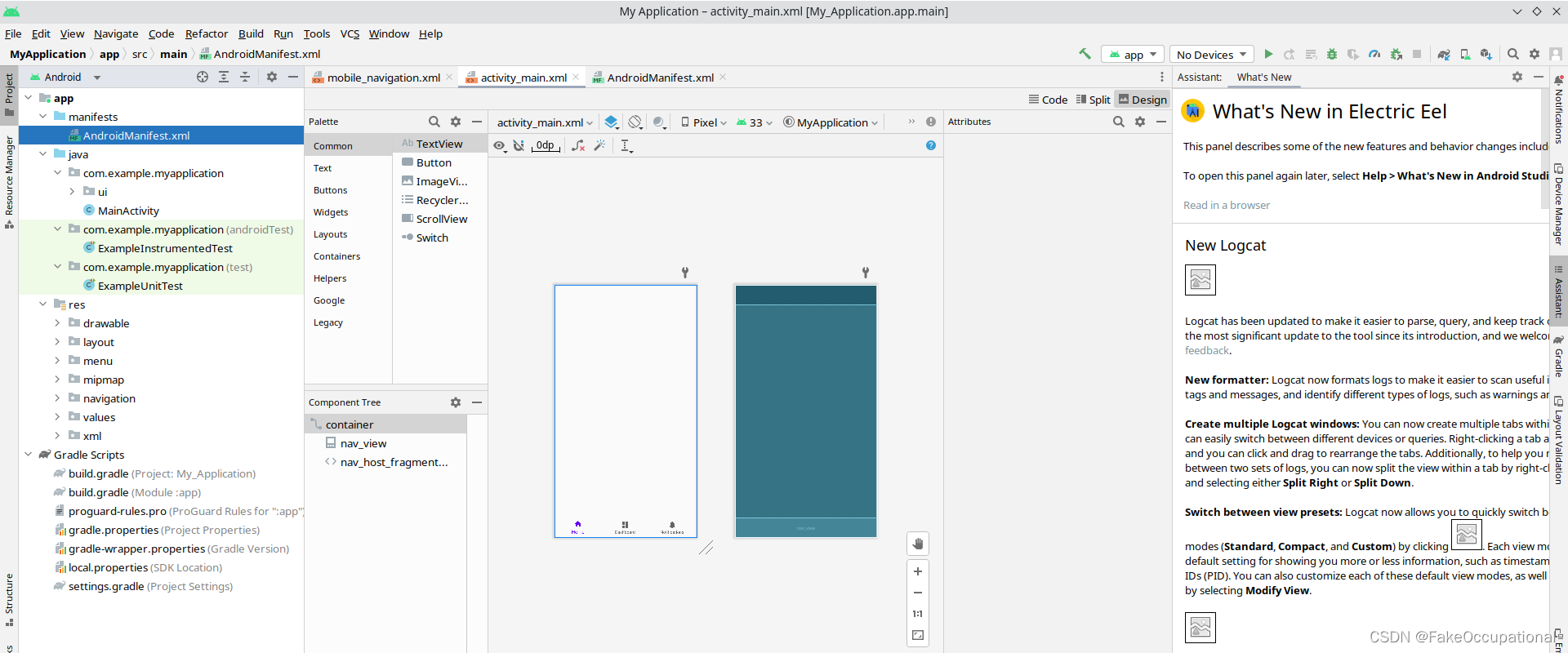1568x653 pixels.
Task: Click the feedback link
Action: pyautogui.click(x=1206, y=350)
